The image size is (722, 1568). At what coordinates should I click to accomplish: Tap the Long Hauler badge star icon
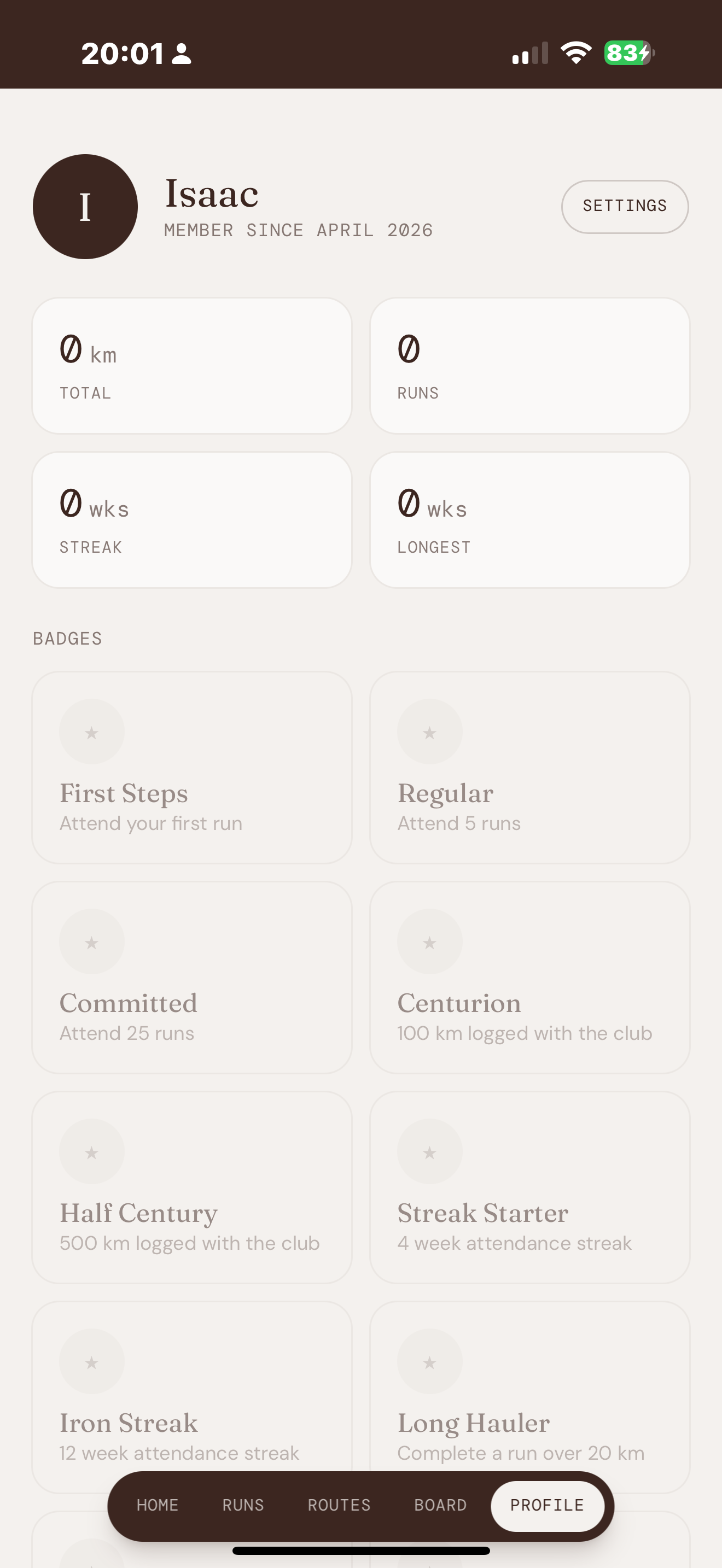pyautogui.click(x=430, y=1362)
